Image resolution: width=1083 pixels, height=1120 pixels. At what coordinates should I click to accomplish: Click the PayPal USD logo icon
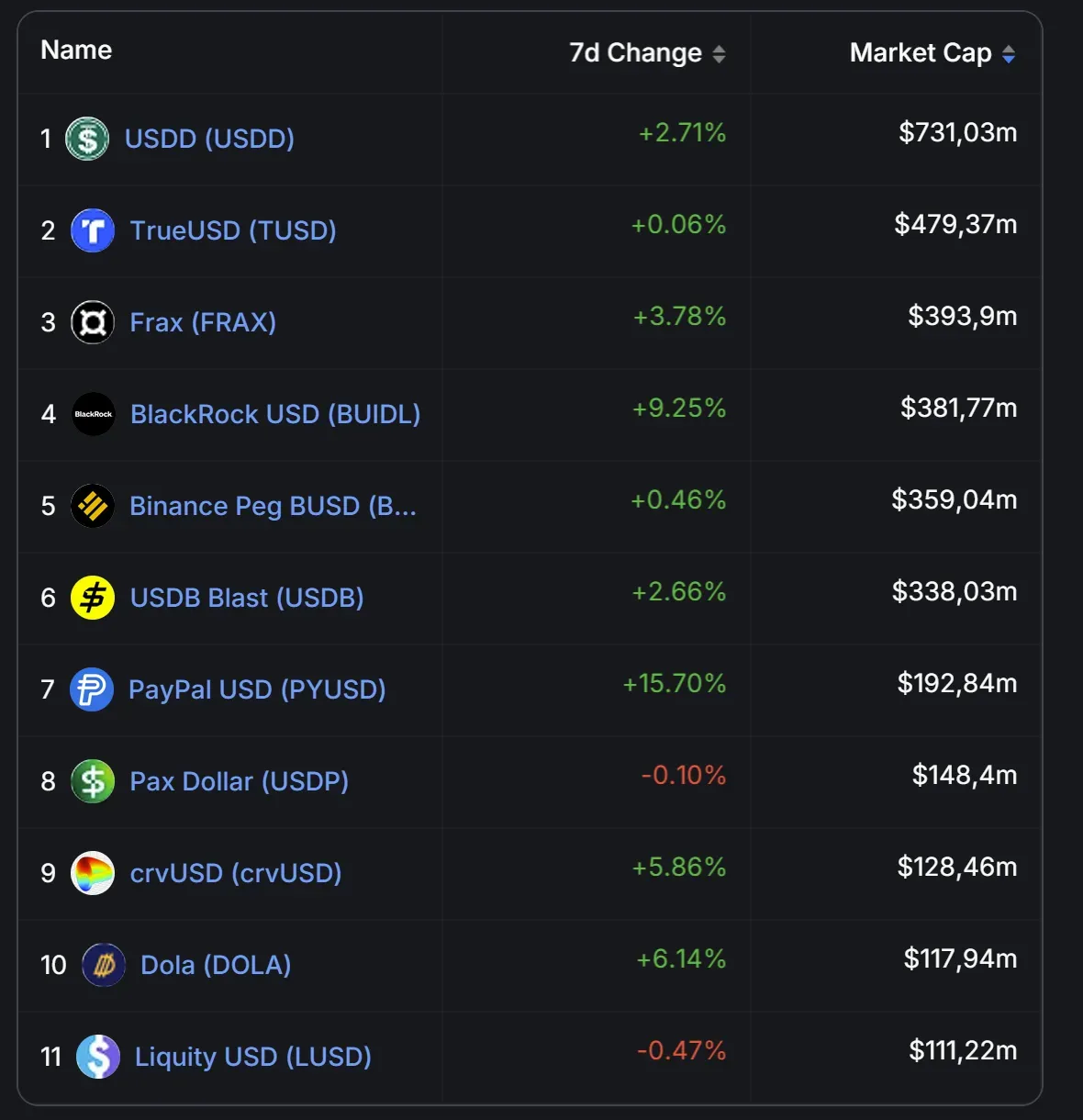pos(92,689)
